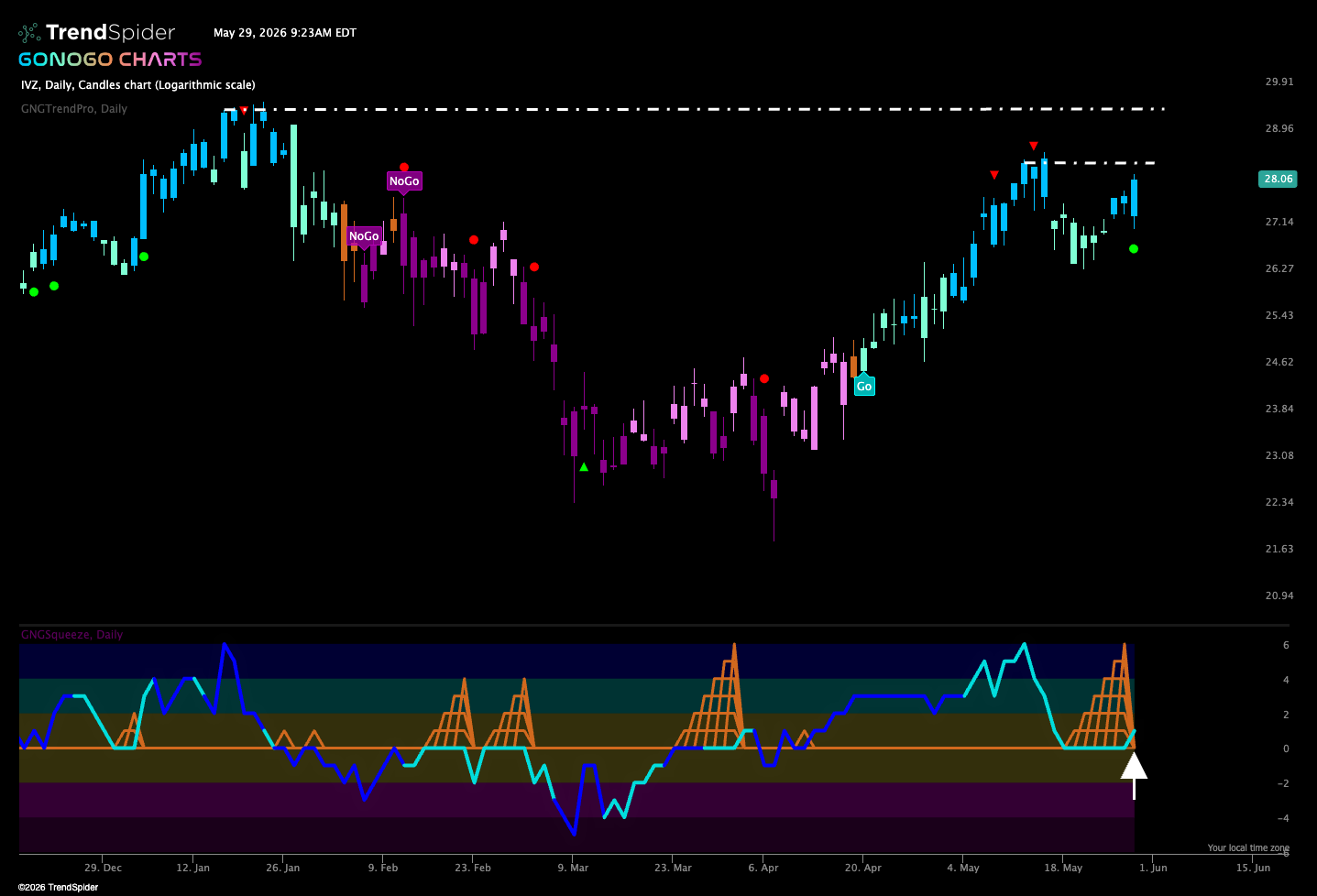Click the red down-triangle near 4. May rally

(994, 175)
